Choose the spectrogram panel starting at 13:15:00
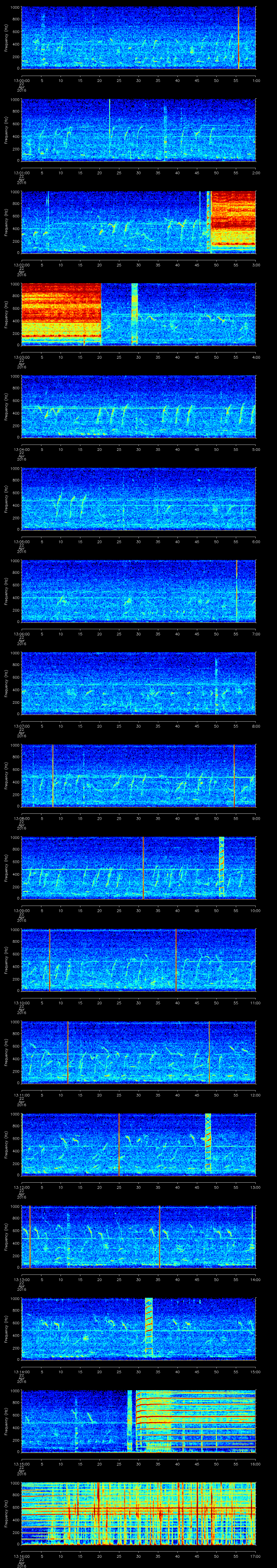Viewport: 277px width, 1568px height. [139, 1421]
